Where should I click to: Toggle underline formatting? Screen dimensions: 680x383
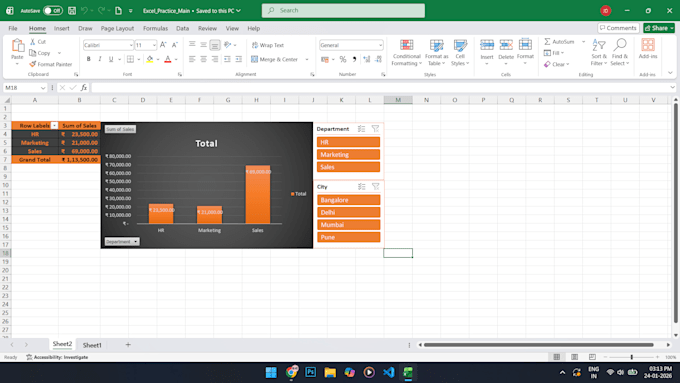pyautogui.click(x=111, y=59)
